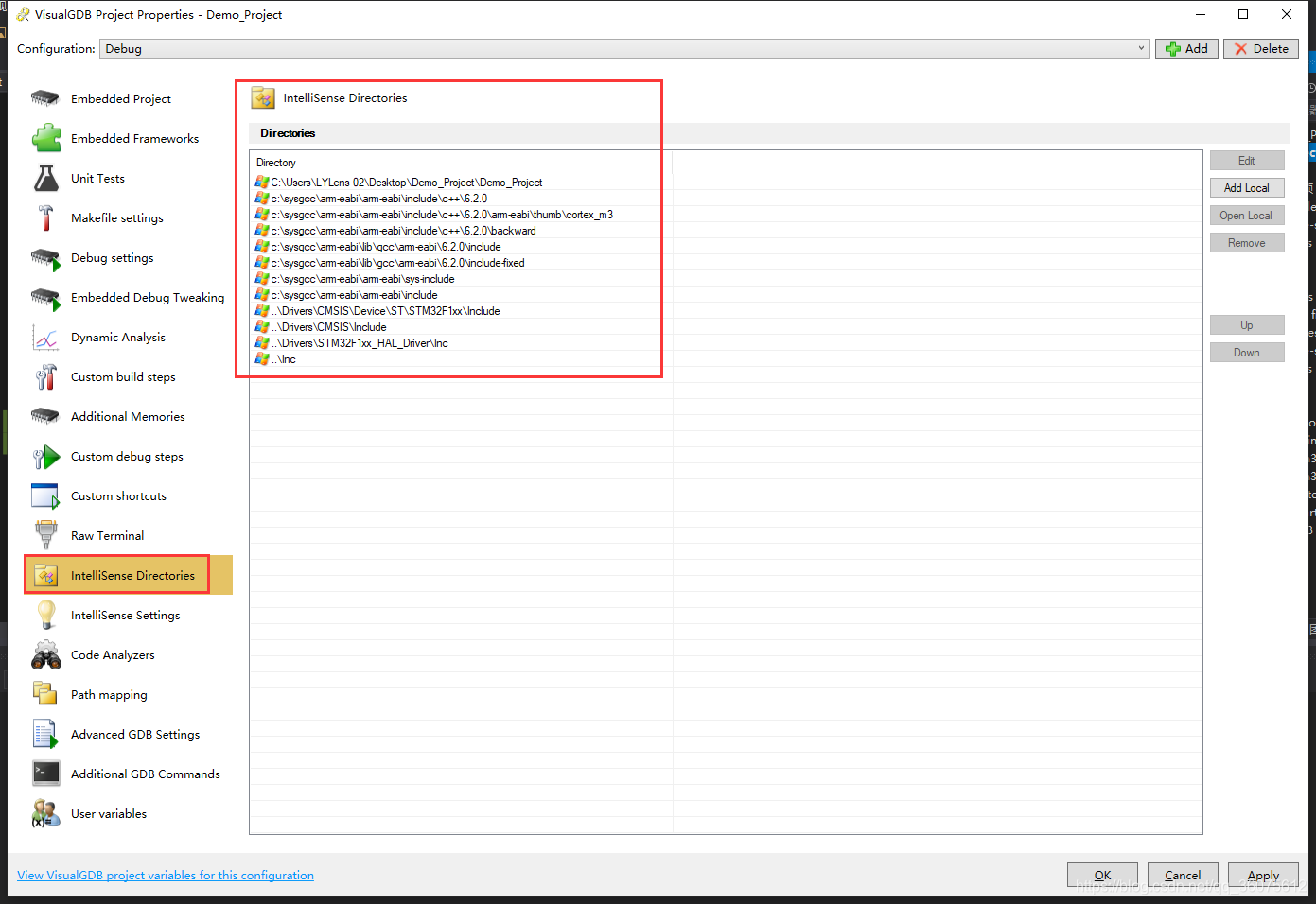Image resolution: width=1316 pixels, height=904 pixels.
Task: Click the Embedded Debug Tweaking icon
Action: (x=45, y=297)
